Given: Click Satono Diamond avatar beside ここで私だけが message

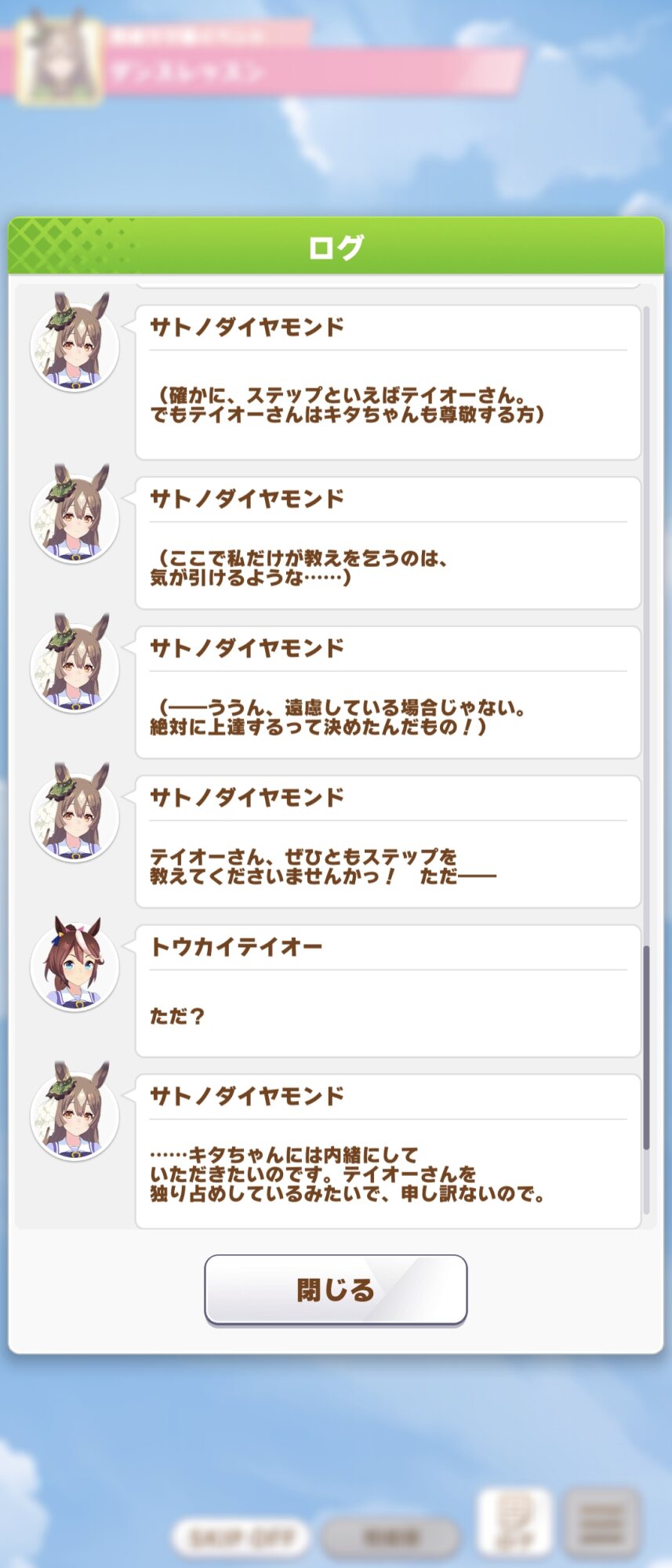Looking at the screenshot, I should [x=74, y=514].
